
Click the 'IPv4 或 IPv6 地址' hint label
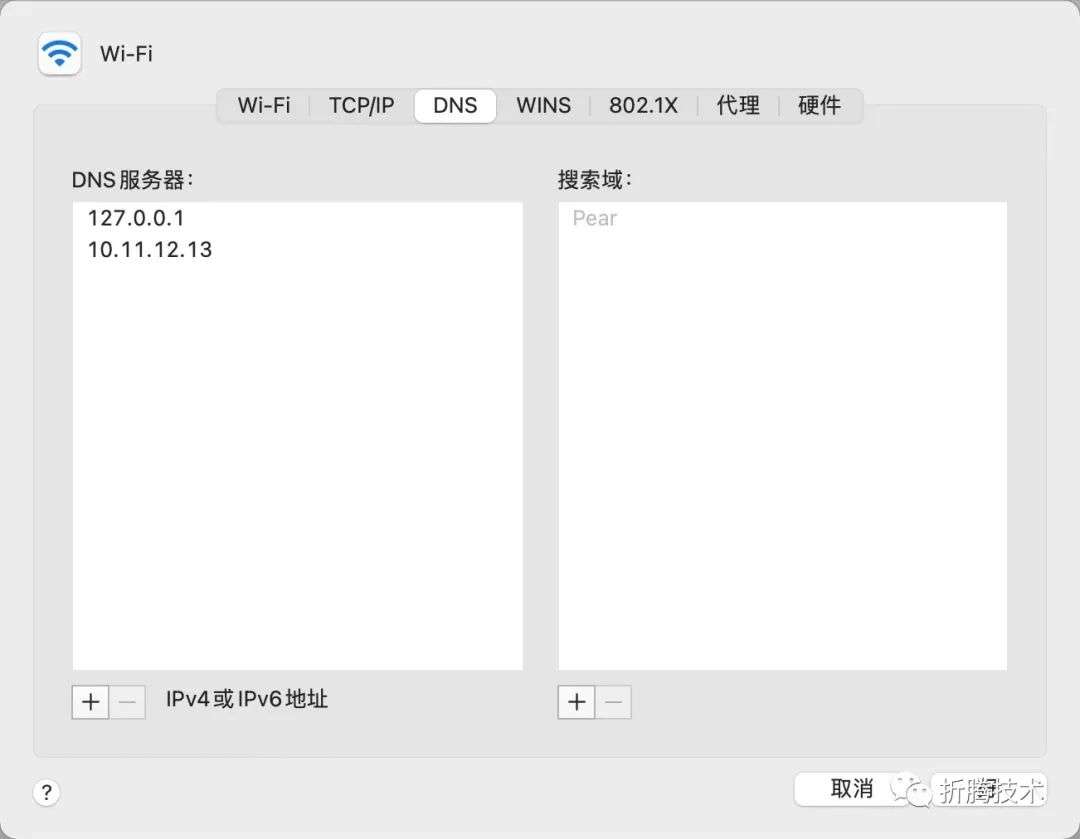(247, 699)
